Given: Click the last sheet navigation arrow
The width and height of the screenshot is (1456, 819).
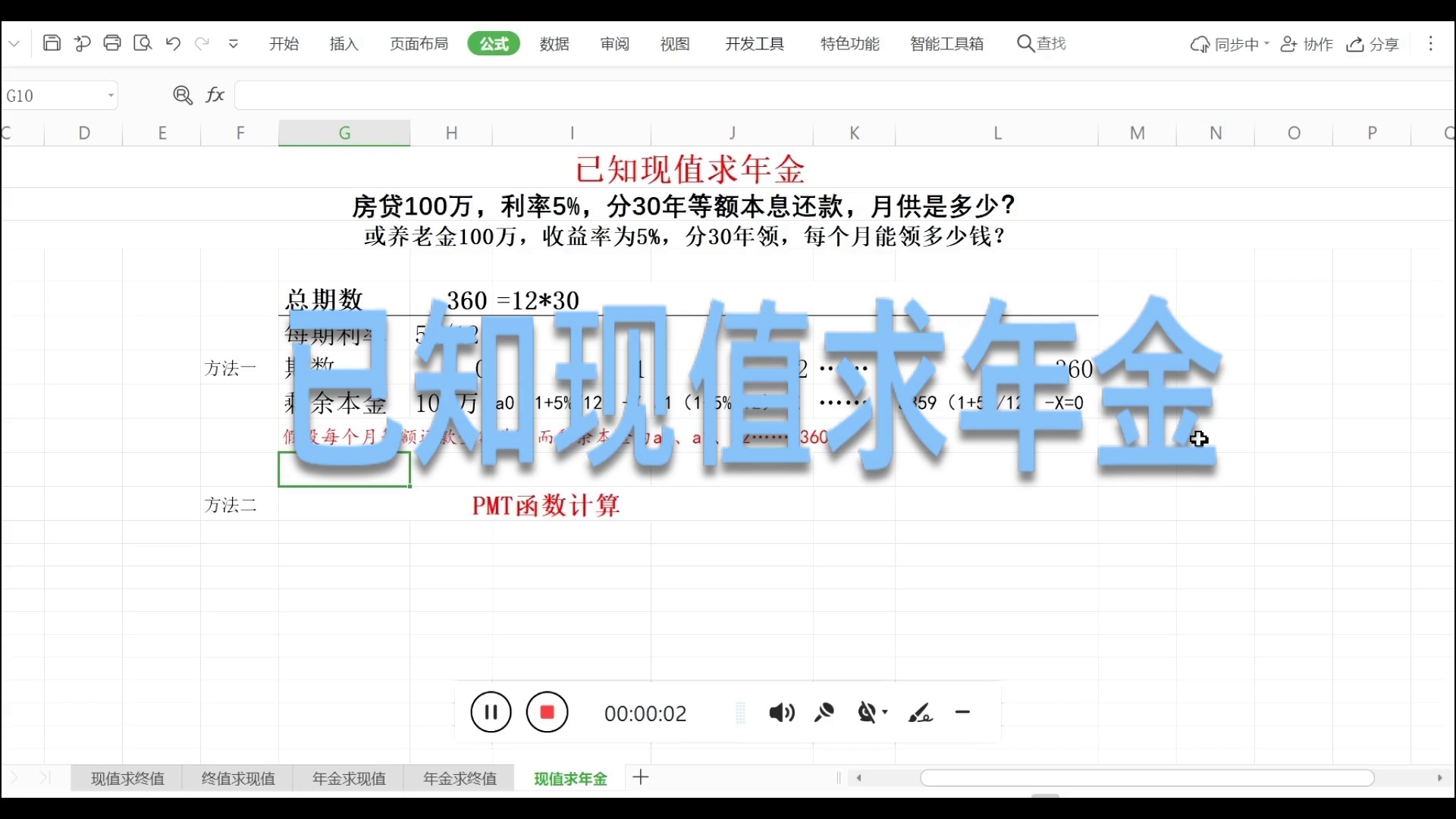Looking at the screenshot, I should [44, 777].
